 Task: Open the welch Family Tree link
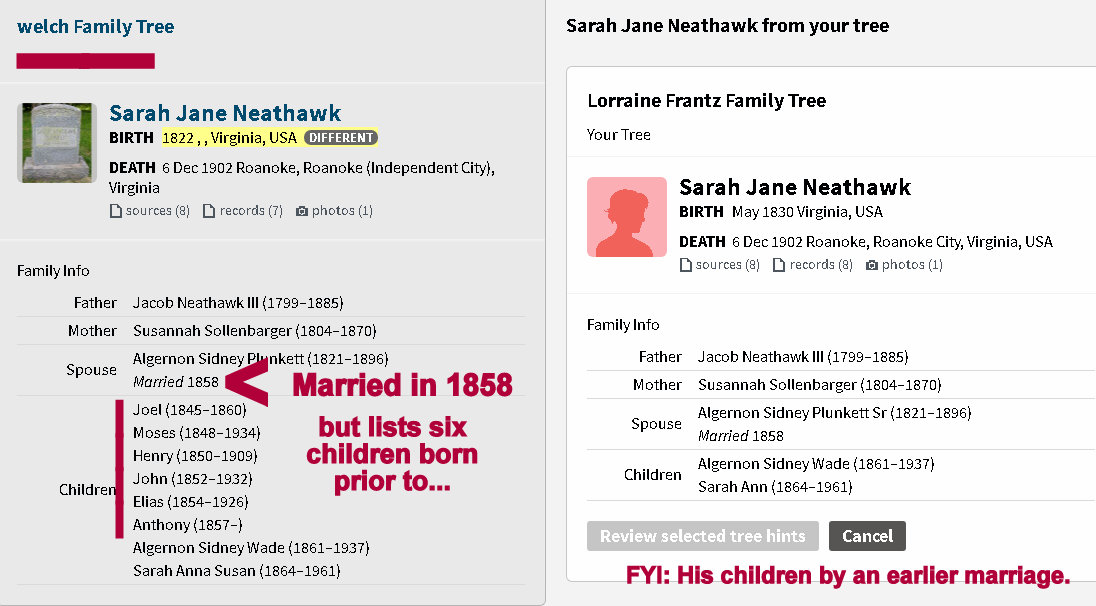point(96,27)
